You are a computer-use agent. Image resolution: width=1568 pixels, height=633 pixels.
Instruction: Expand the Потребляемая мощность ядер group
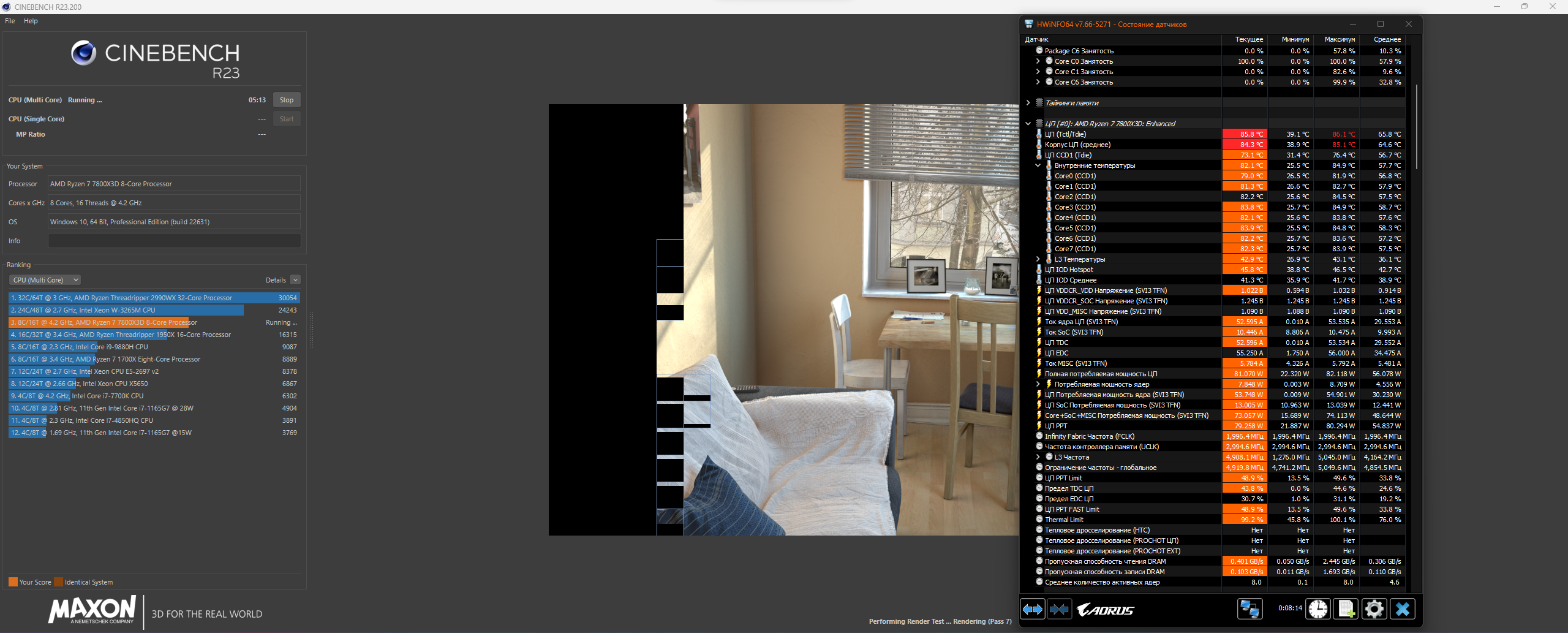point(1038,384)
